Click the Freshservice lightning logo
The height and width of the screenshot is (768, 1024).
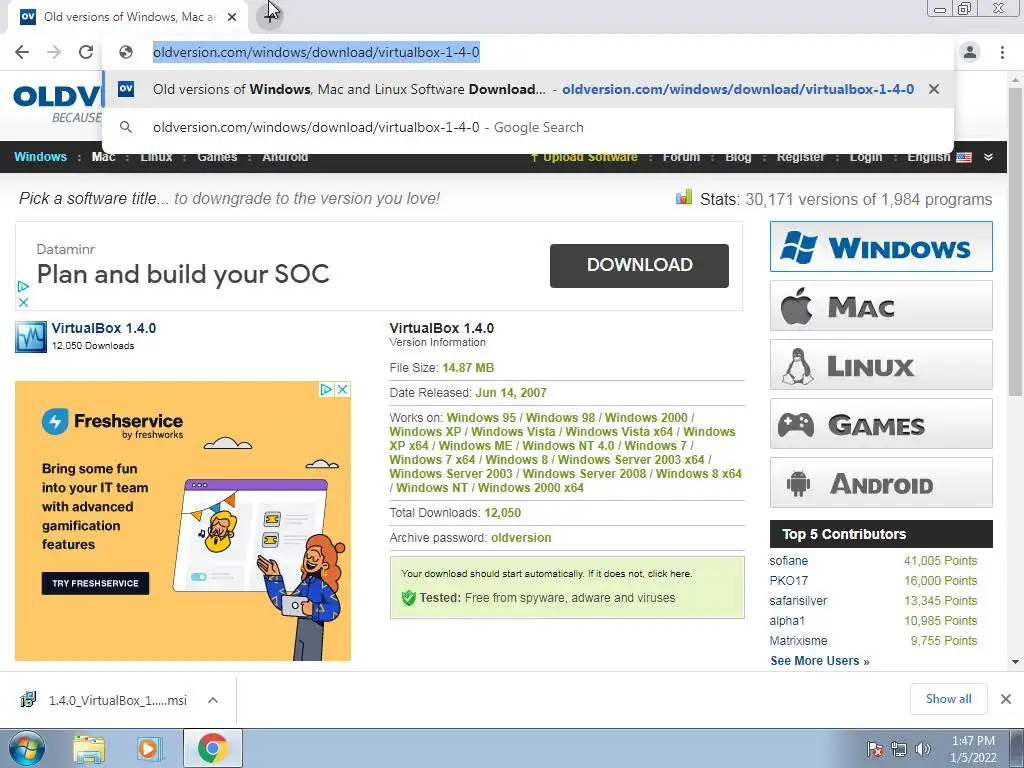(55, 421)
